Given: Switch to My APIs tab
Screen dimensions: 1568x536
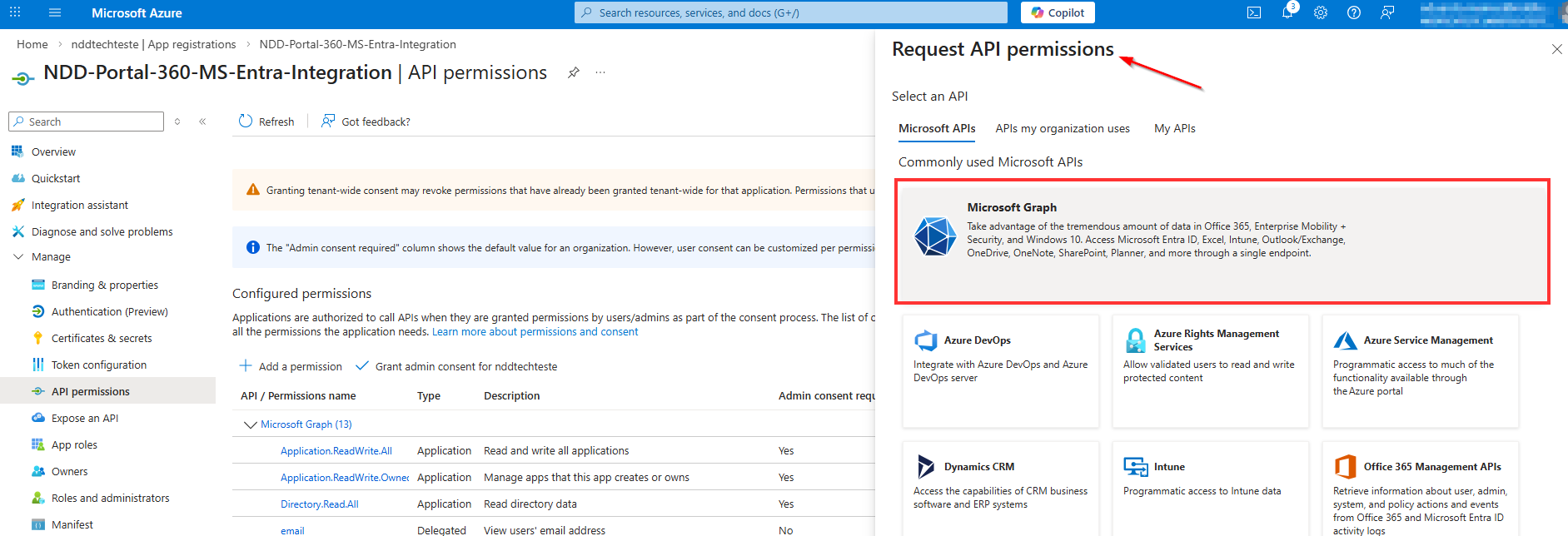Looking at the screenshot, I should pyautogui.click(x=1174, y=128).
